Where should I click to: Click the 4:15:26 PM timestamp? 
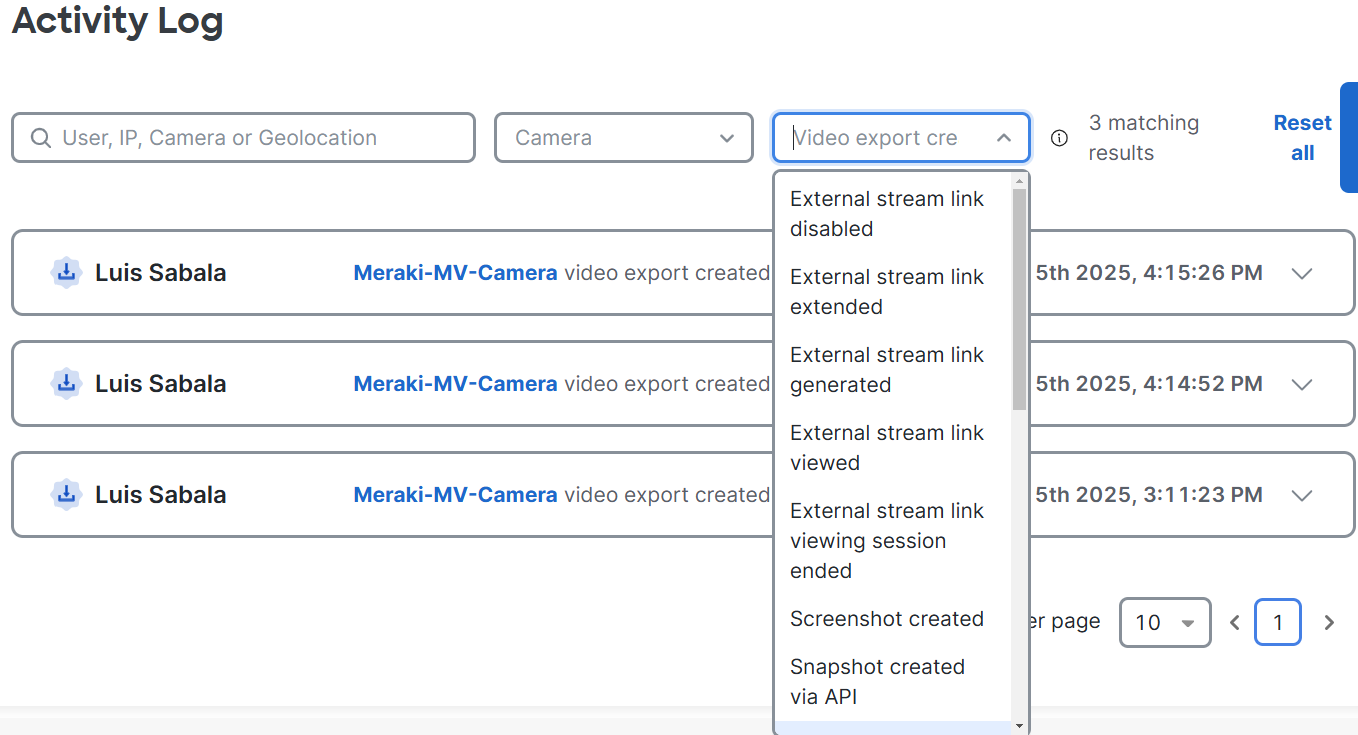tap(1149, 273)
